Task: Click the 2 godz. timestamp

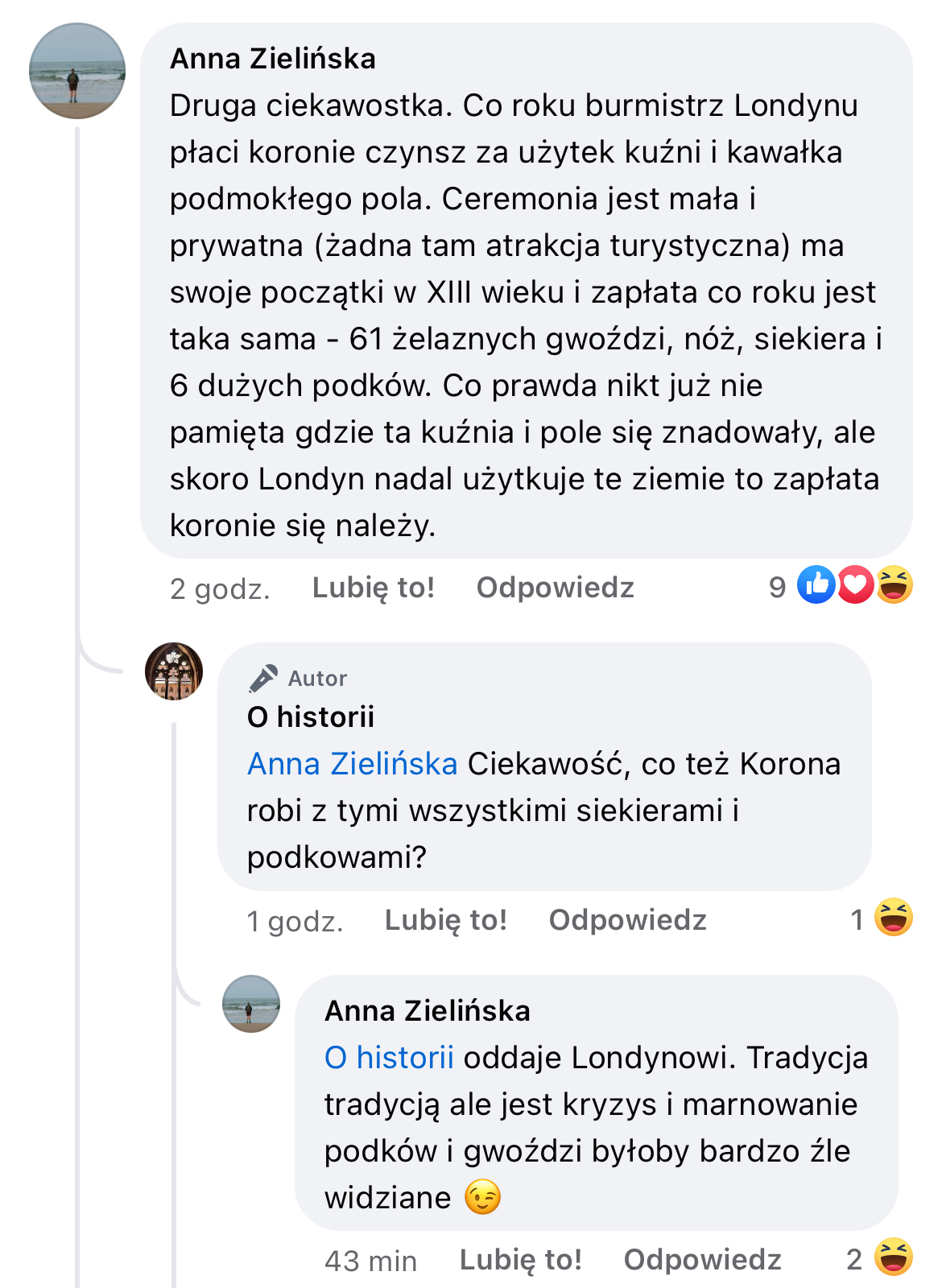Action: [x=220, y=589]
